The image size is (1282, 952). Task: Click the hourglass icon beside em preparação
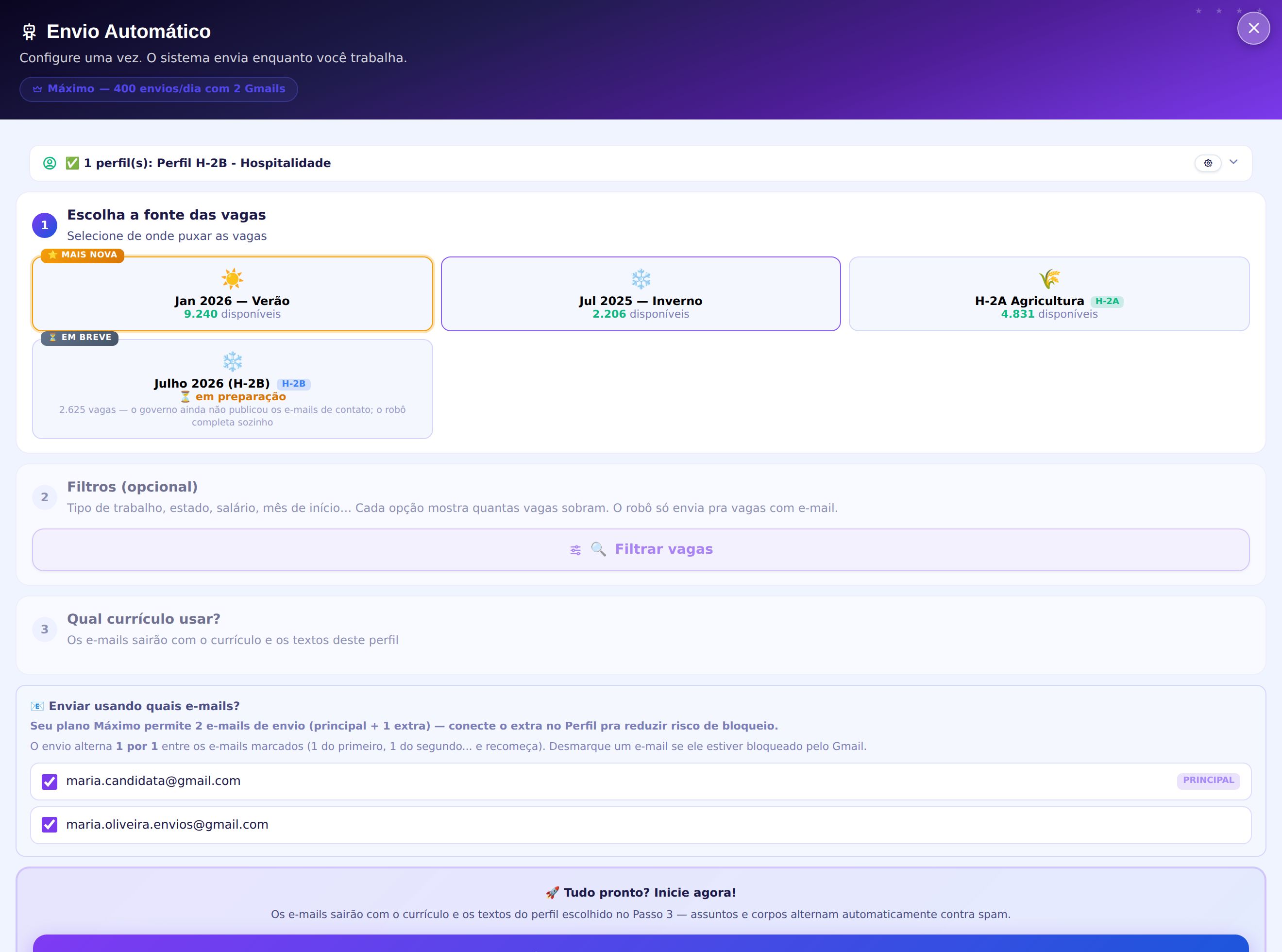[186, 397]
